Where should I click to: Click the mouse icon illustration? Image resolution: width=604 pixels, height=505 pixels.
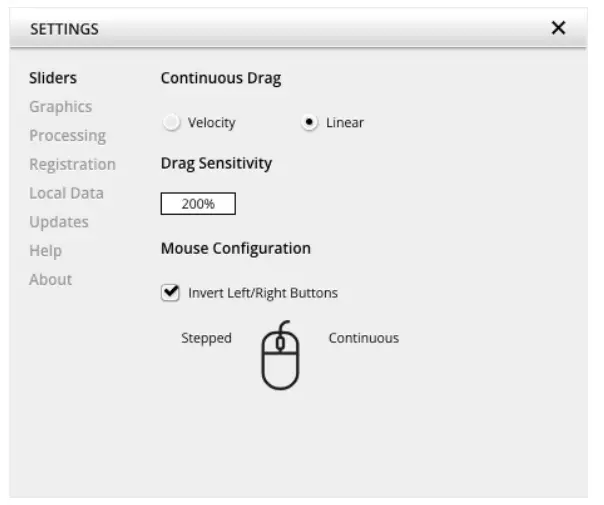(x=280, y=356)
